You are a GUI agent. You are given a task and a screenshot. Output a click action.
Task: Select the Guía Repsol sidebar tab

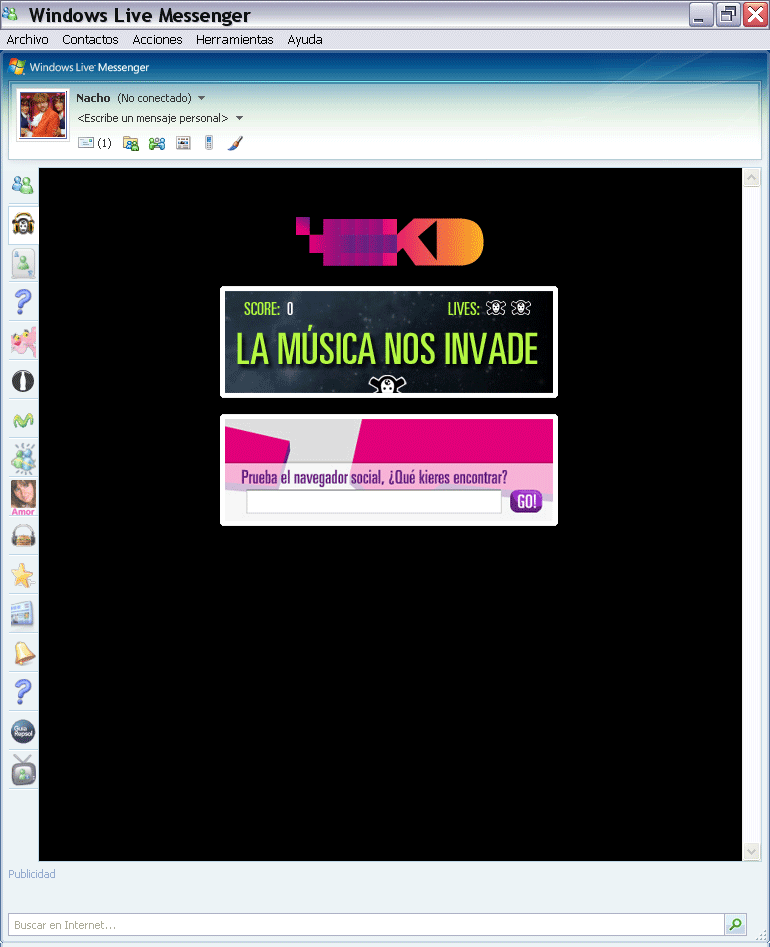click(23, 731)
